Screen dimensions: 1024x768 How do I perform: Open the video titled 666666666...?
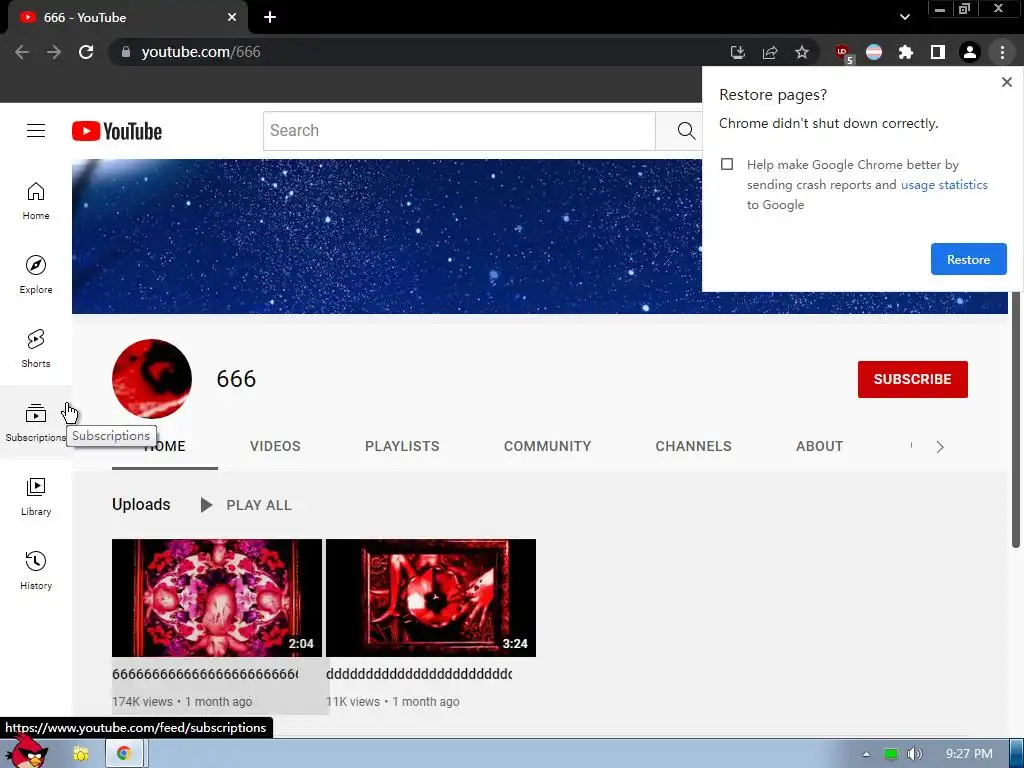[x=206, y=674]
